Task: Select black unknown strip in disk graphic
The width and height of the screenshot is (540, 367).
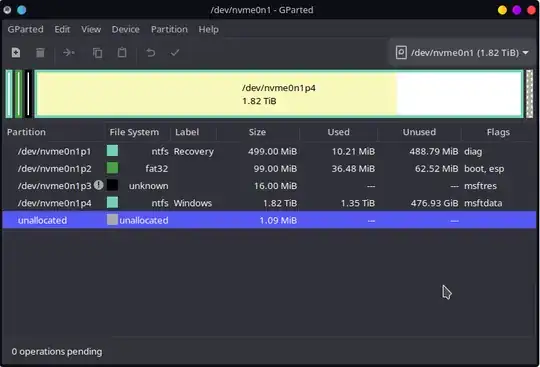Action: click(x=28, y=94)
